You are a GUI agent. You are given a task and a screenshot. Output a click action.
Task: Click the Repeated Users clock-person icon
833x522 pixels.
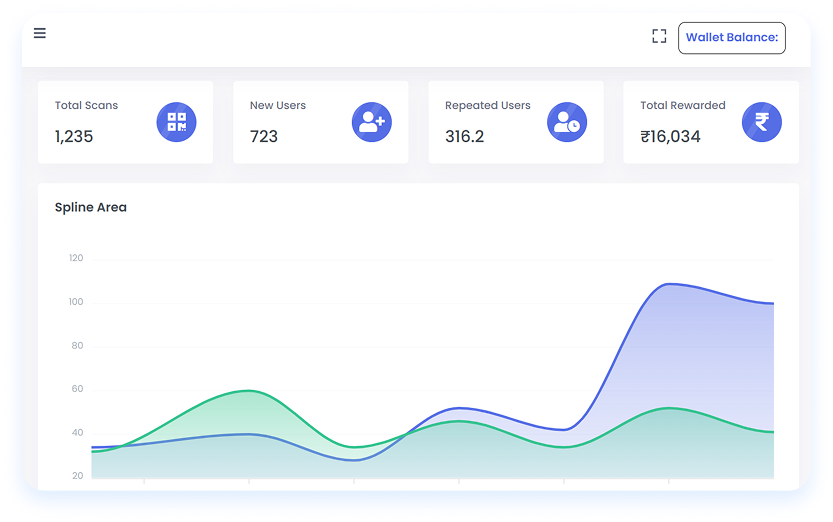pyautogui.click(x=567, y=122)
